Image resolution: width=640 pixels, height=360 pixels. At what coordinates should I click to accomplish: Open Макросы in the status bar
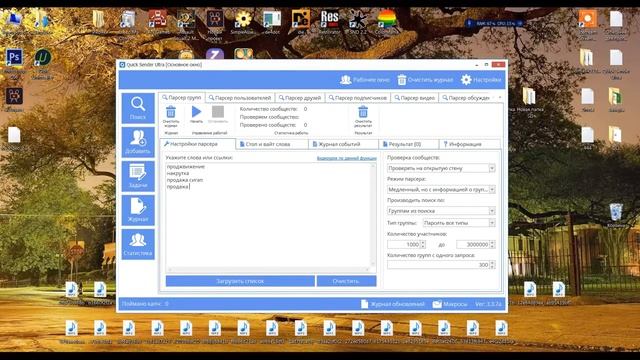point(450,304)
